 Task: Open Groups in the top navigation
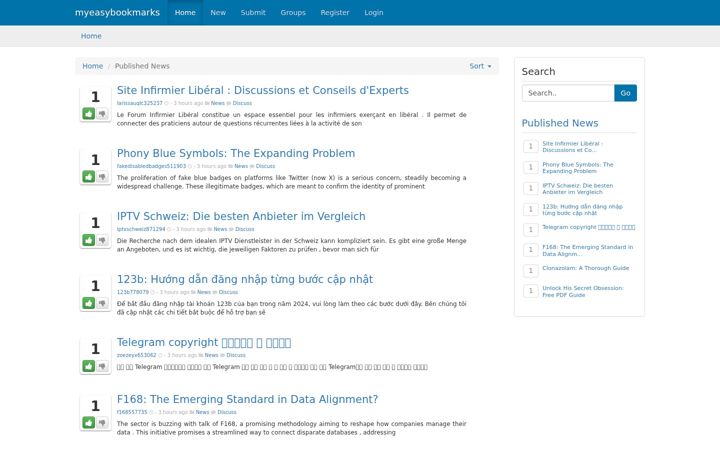point(293,12)
